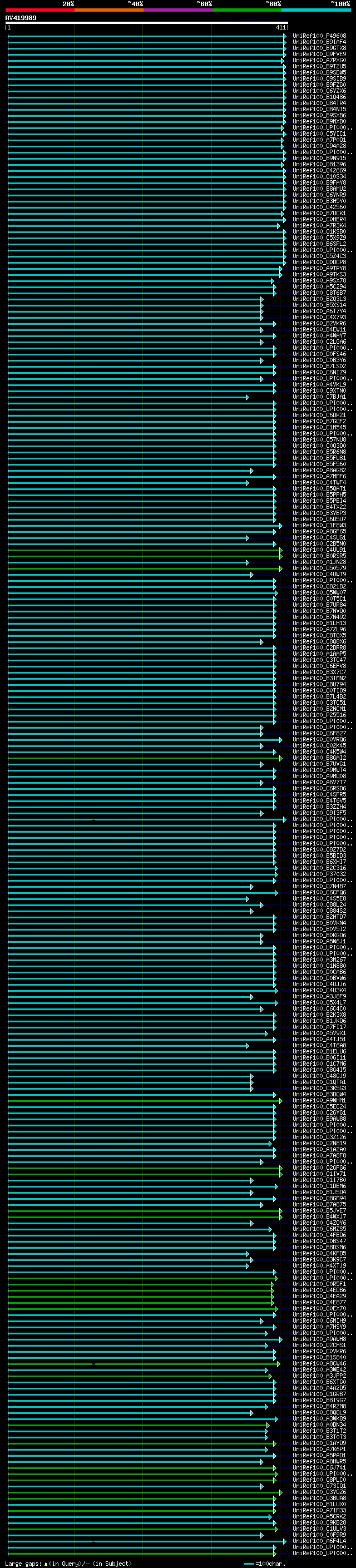Viewport: 356px width, 1568px height.
Task: Select hit UniRef100_A7R3K4
Action: pos(319,225)
